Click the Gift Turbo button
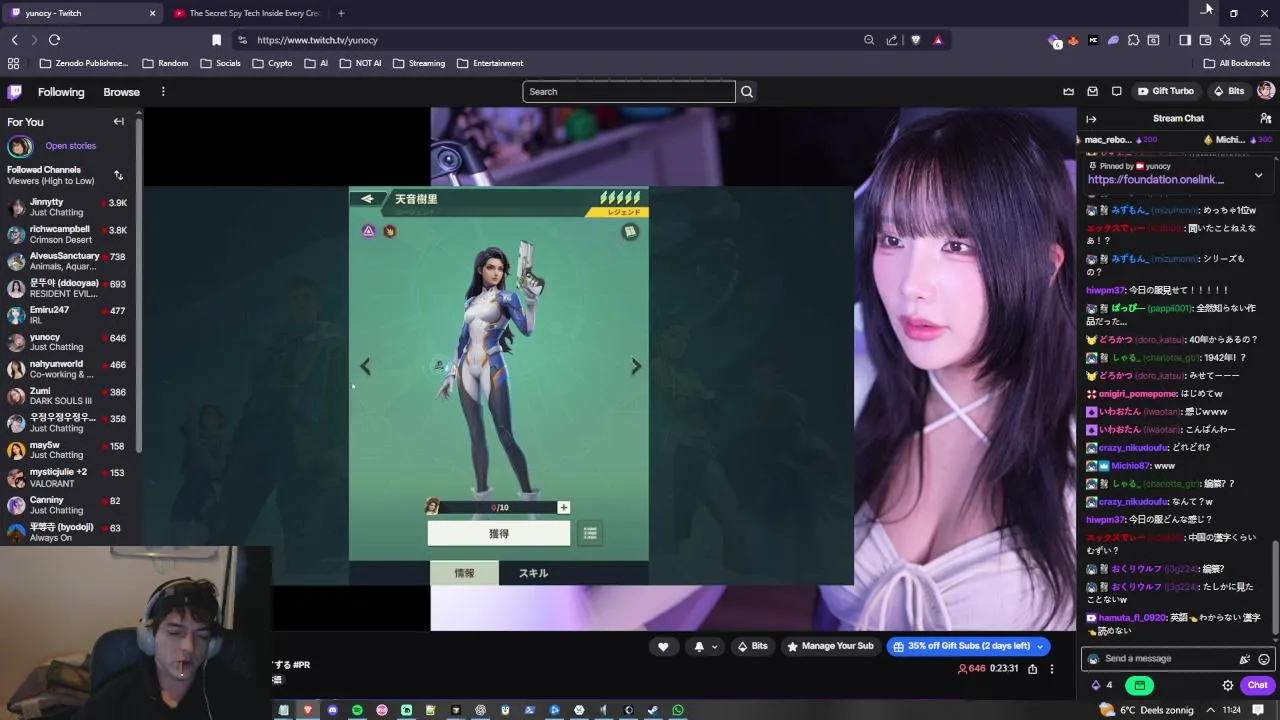 [1166, 91]
